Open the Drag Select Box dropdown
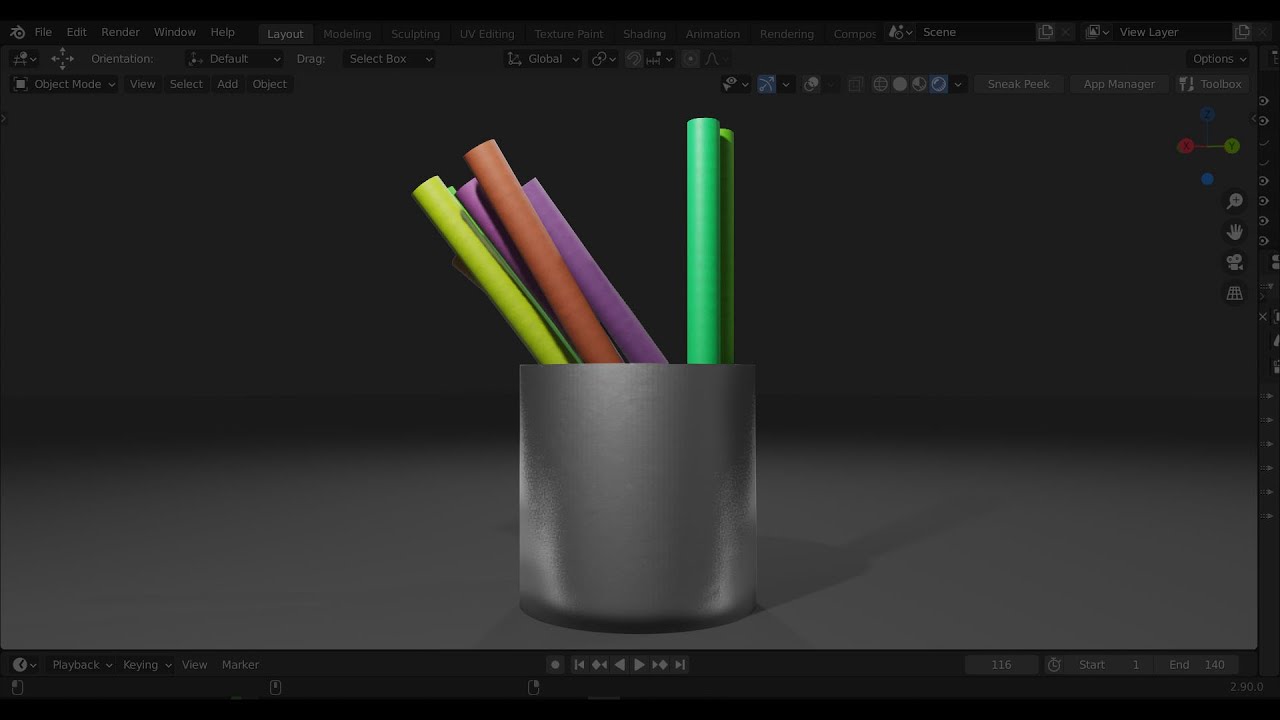 (x=389, y=59)
